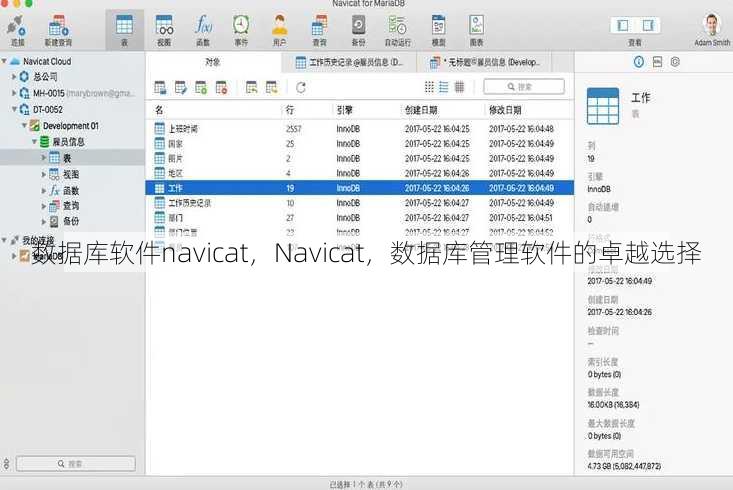This screenshot has width=733, height=490.
Task: Expand the MH-0015 node arrow
Action: click(14, 93)
